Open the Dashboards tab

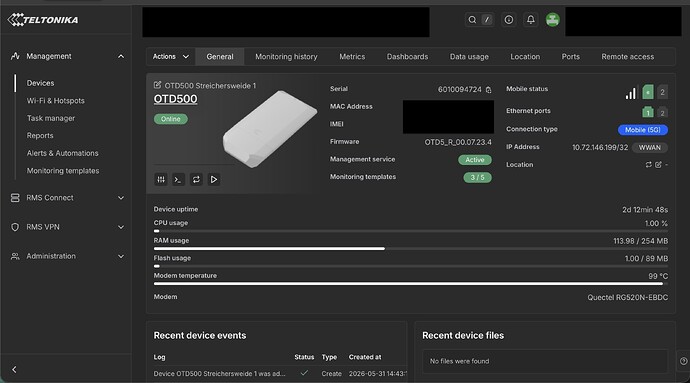coord(407,56)
